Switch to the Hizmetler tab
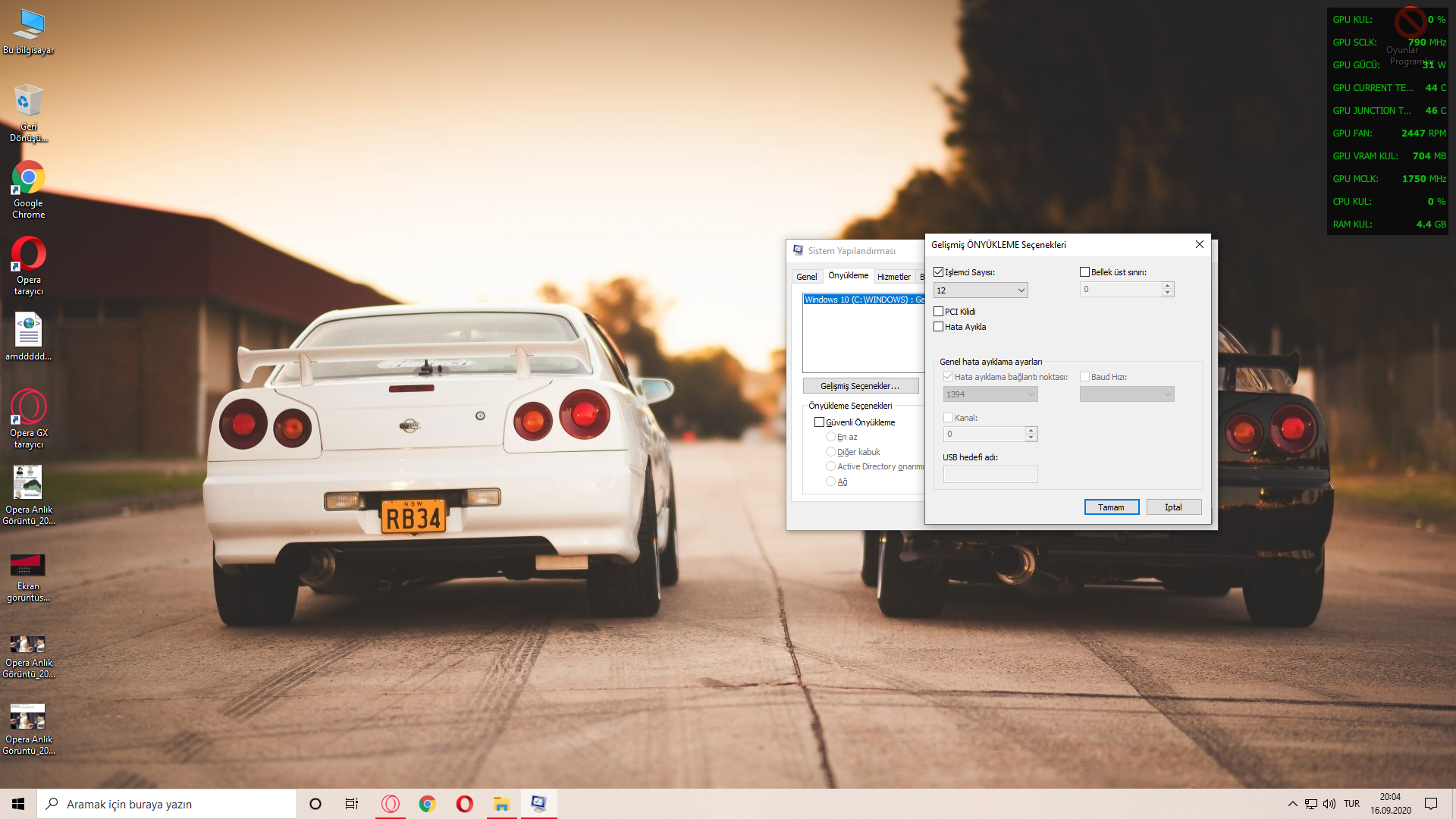 coord(893,277)
